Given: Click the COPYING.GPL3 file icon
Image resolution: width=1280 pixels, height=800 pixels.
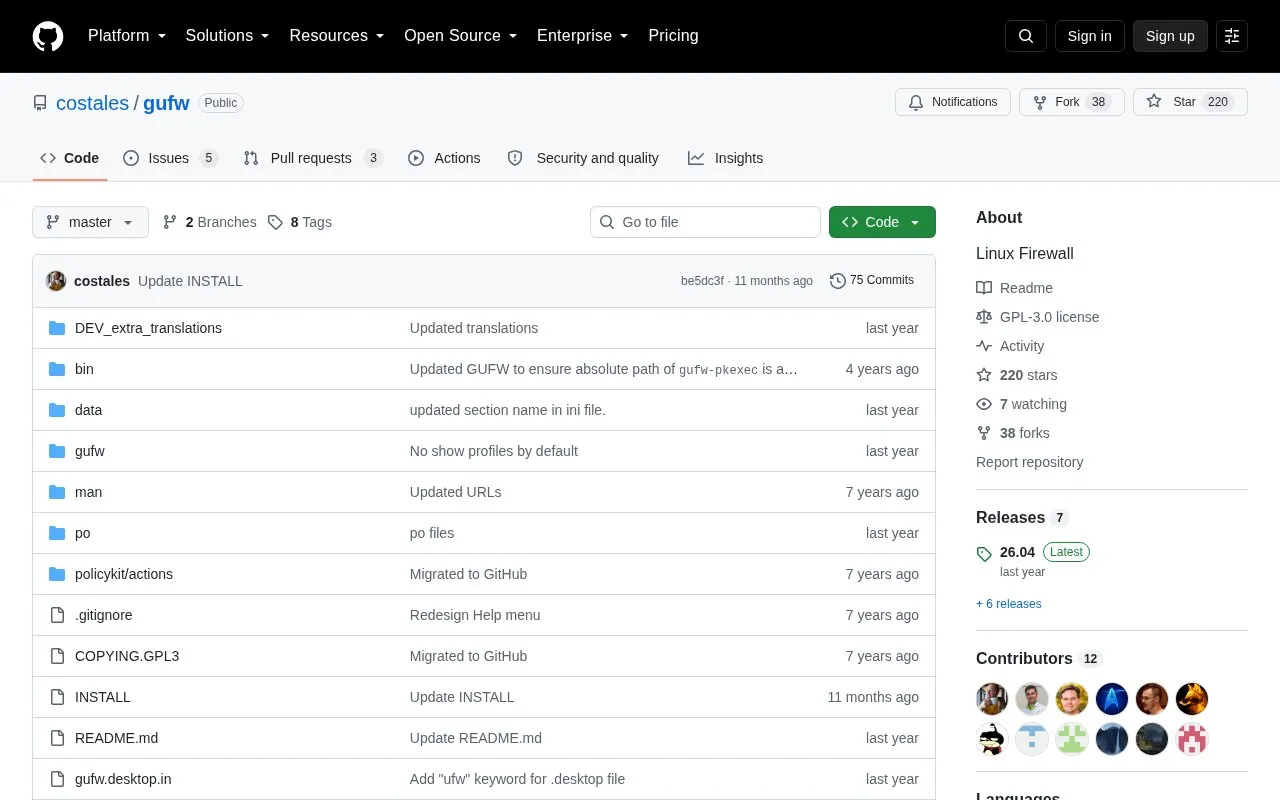Looking at the screenshot, I should coord(57,656).
